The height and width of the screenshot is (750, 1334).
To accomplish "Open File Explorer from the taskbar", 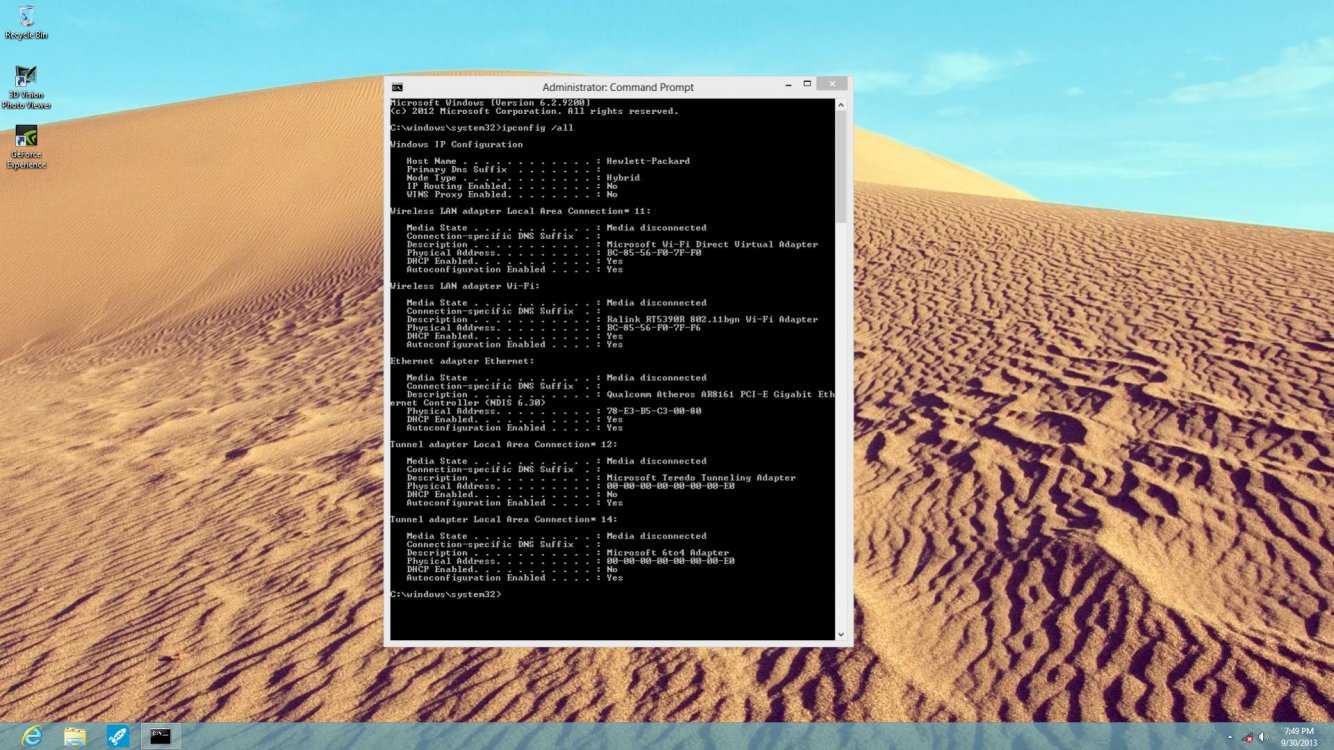I will pos(75,736).
